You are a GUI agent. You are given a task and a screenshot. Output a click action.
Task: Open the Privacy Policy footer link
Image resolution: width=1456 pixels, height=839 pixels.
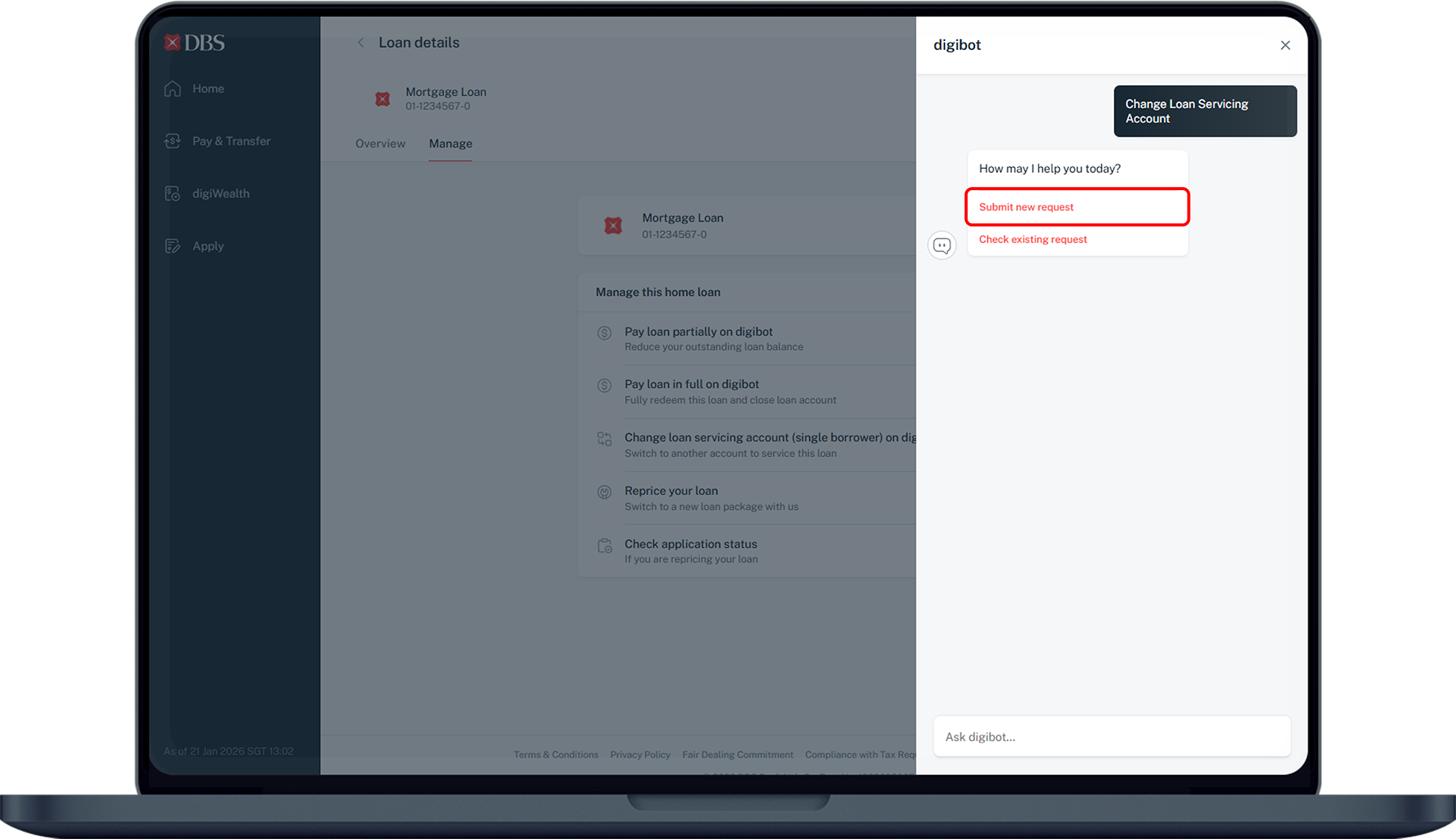pyautogui.click(x=640, y=755)
